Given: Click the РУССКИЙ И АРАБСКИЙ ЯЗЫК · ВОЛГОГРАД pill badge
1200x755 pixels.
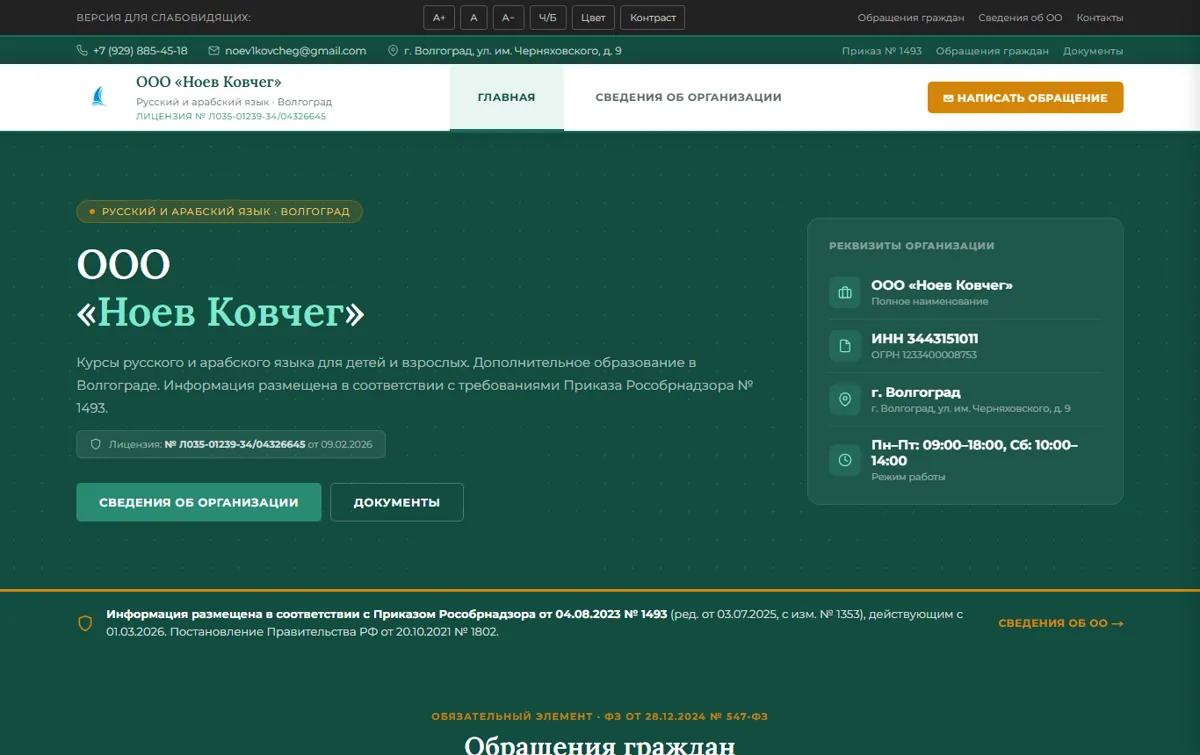Looking at the screenshot, I should pos(219,212).
